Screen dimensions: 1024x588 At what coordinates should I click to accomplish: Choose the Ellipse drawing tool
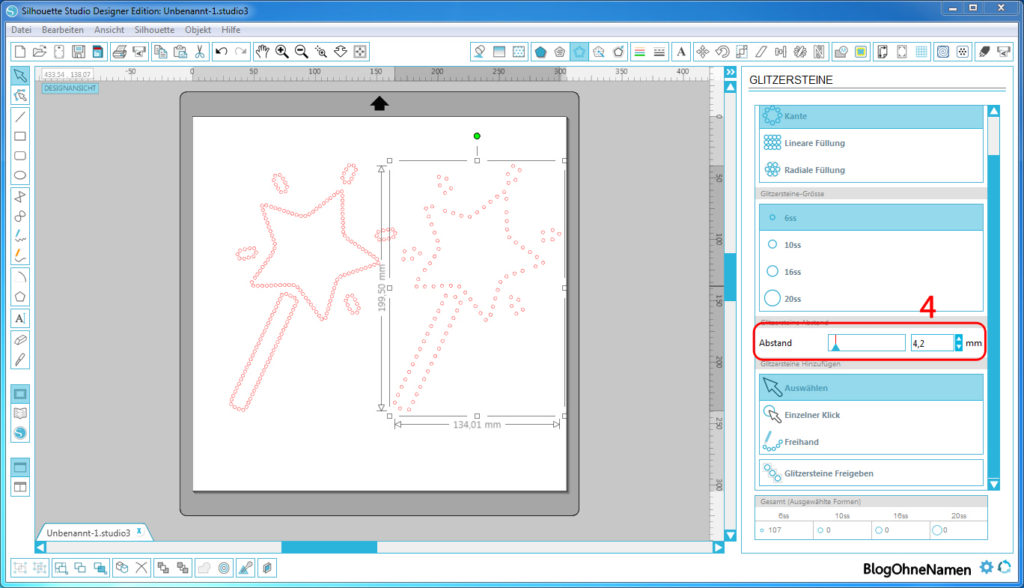[20, 176]
